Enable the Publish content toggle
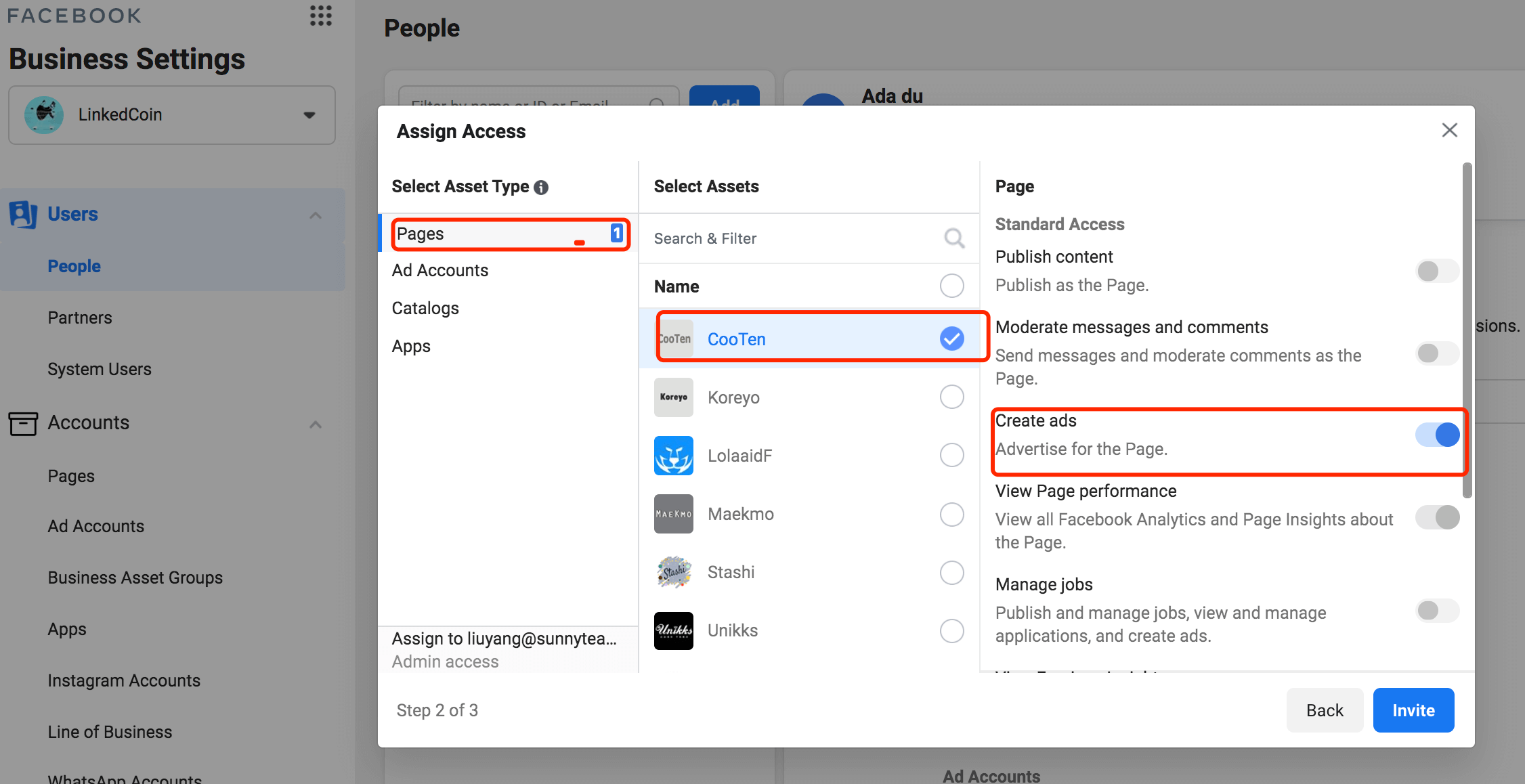The image size is (1525, 784). (1436, 271)
